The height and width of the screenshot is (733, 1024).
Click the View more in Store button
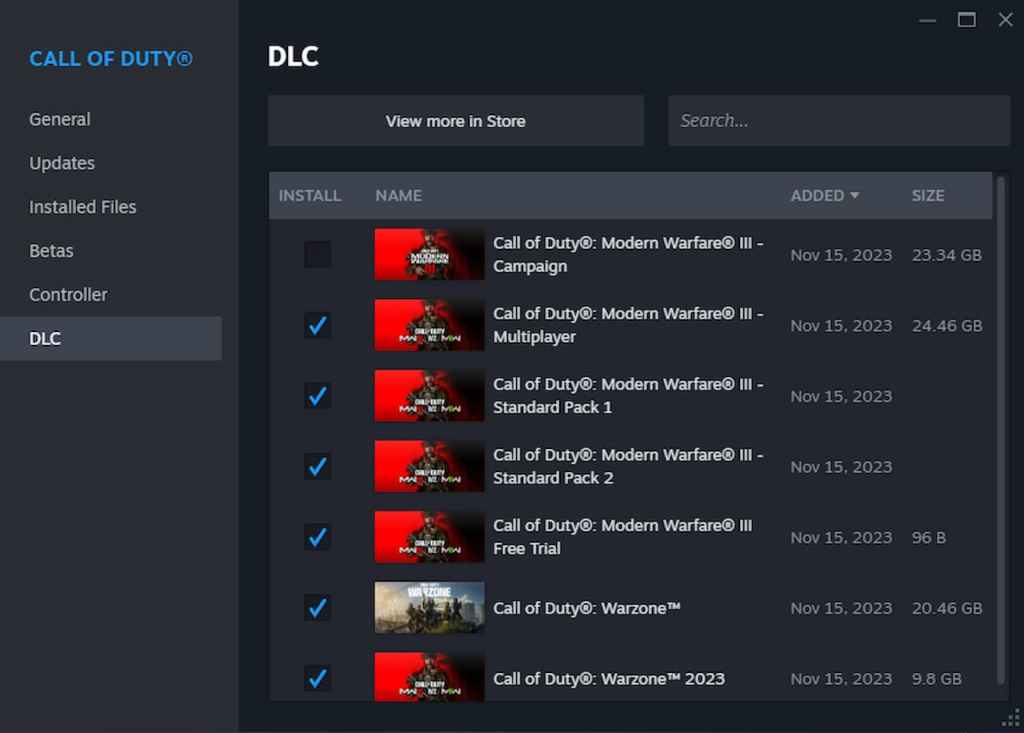455,121
